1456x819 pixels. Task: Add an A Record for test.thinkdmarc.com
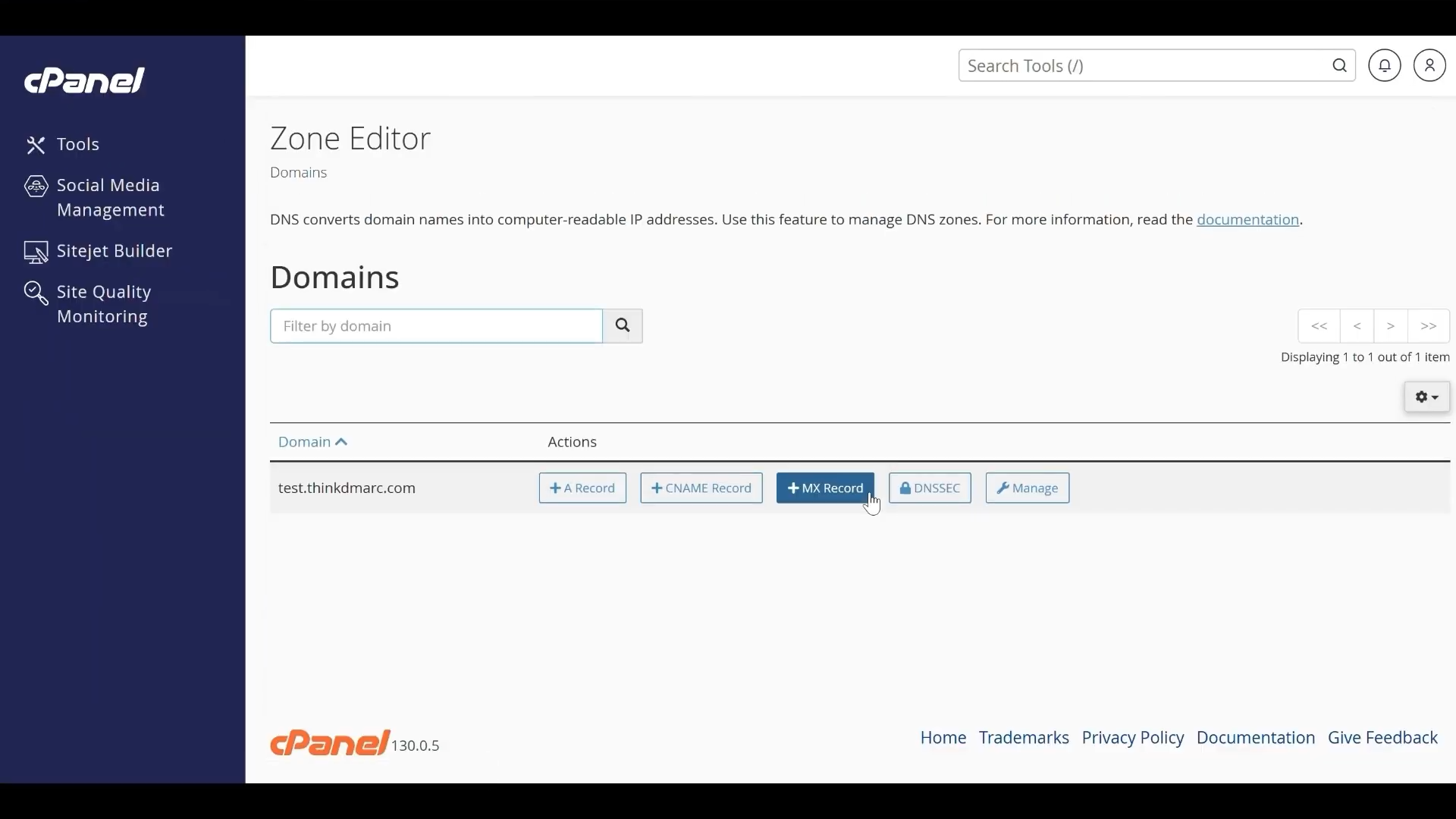click(x=582, y=488)
